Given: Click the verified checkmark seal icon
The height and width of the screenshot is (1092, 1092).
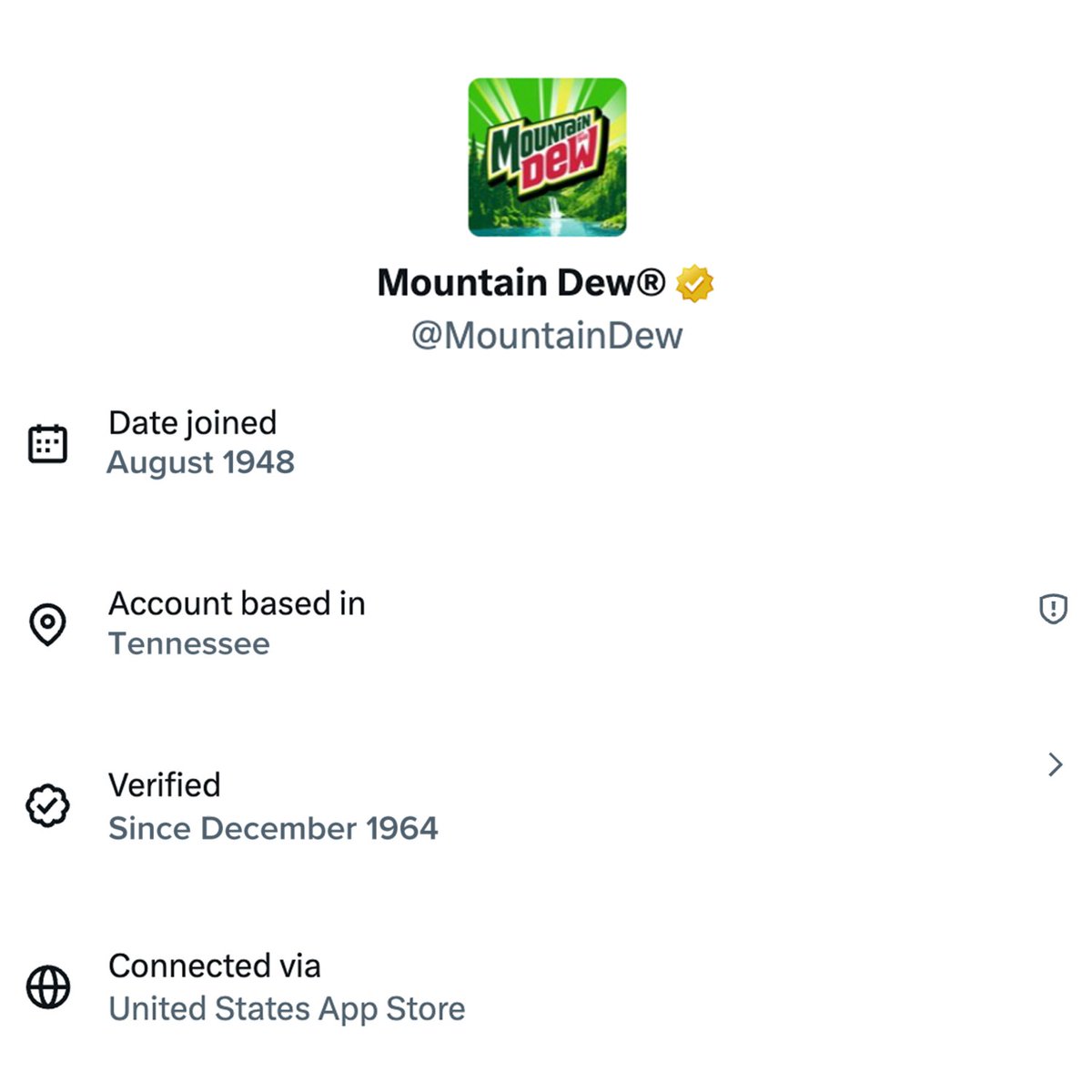Looking at the screenshot, I should click(47, 805).
